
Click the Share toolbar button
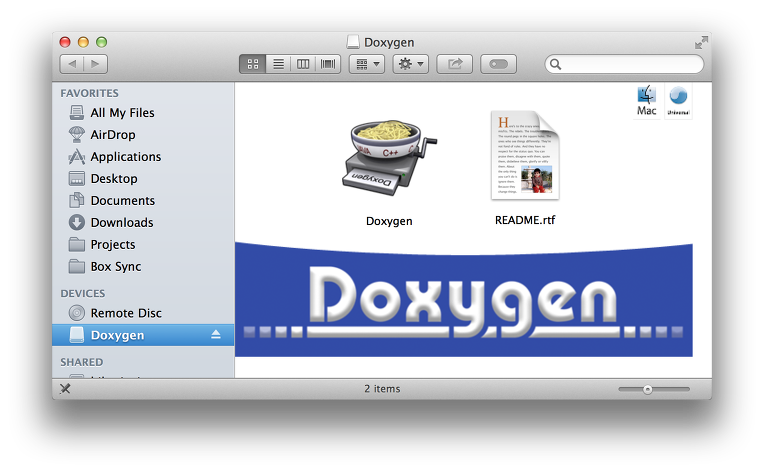pyautogui.click(x=455, y=64)
